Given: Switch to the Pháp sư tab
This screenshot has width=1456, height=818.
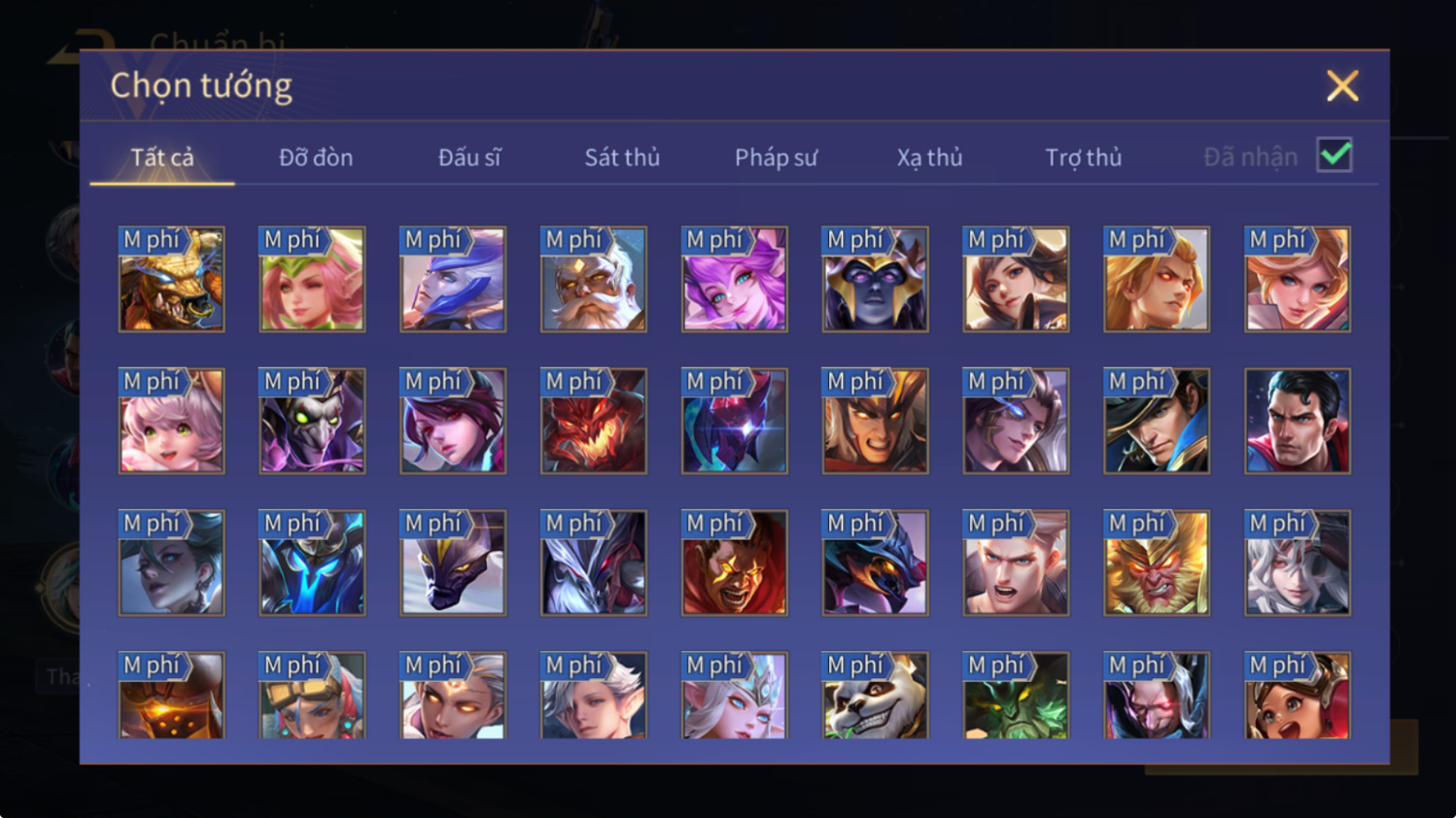Looking at the screenshot, I should 776,157.
